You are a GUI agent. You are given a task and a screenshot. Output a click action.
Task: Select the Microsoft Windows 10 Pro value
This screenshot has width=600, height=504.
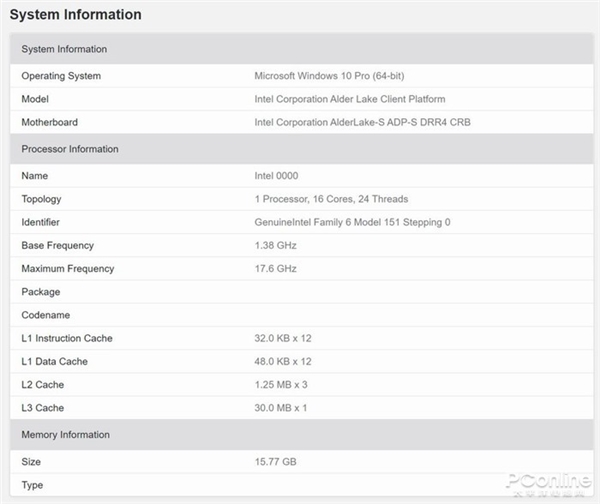(x=329, y=76)
